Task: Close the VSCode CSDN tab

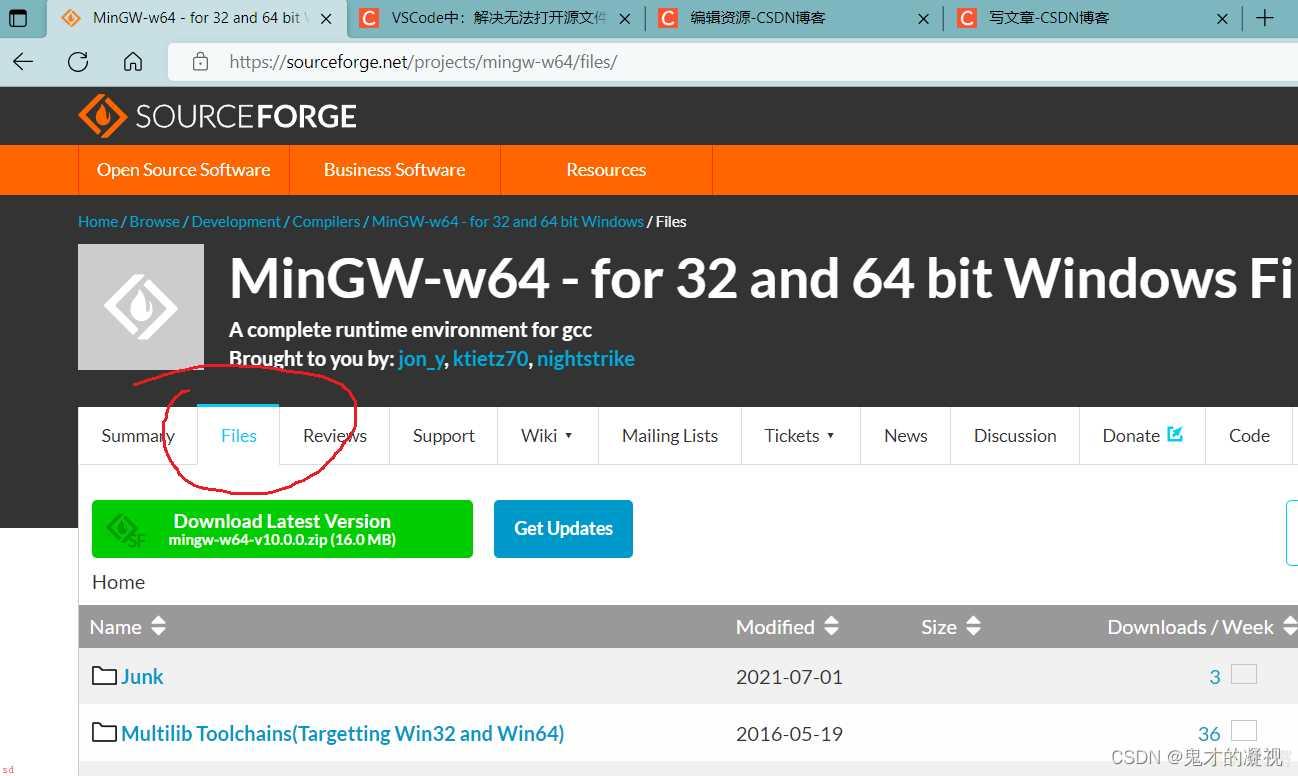Action: 624,19
